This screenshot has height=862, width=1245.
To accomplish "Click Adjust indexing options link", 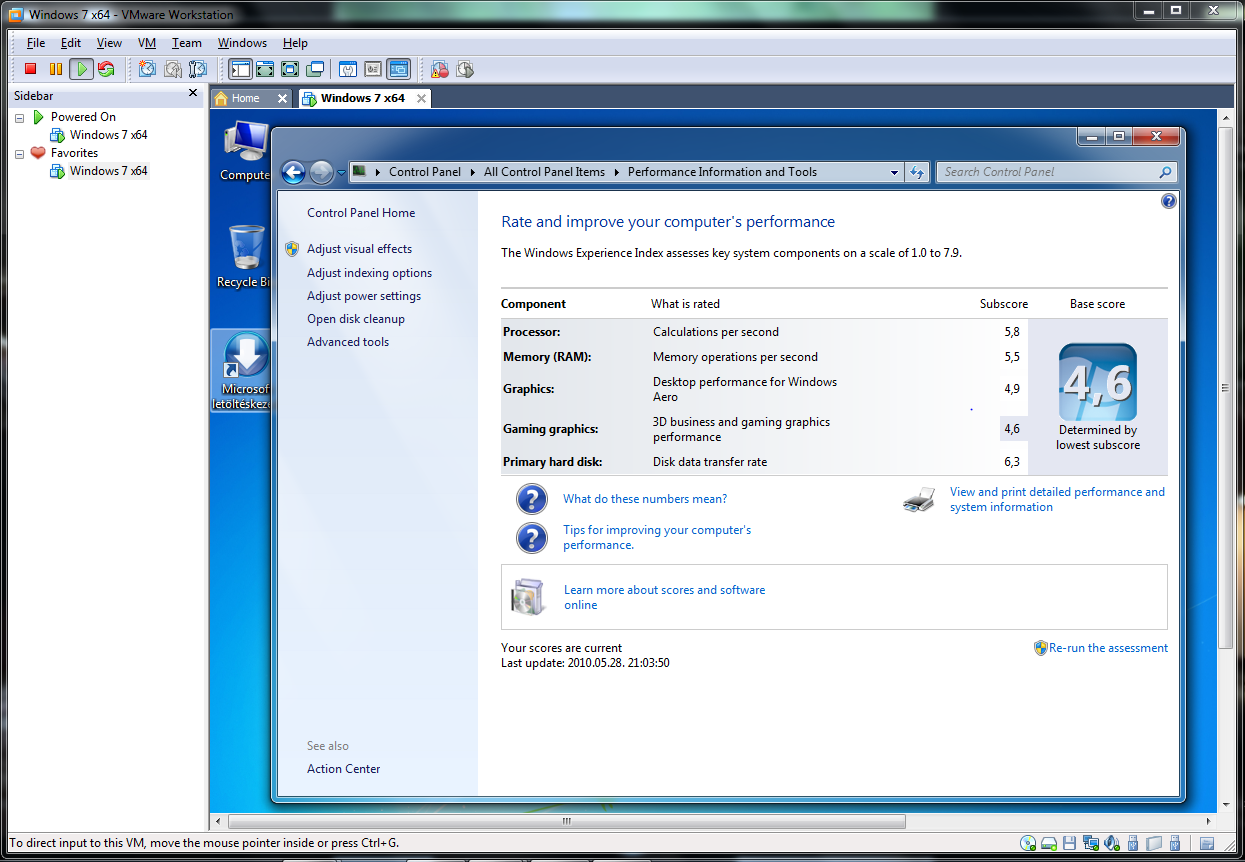I will click(369, 273).
